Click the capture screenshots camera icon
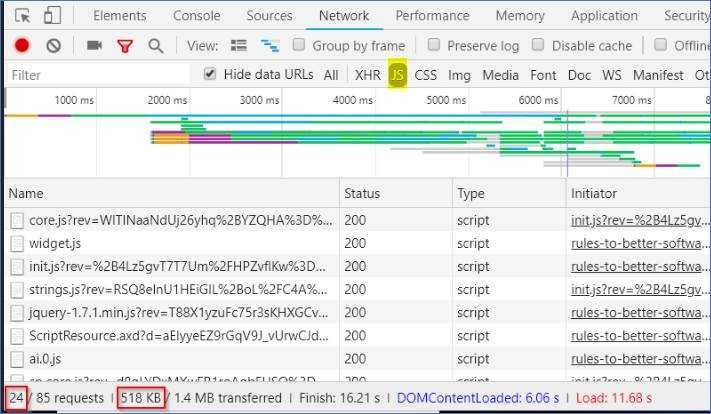The width and height of the screenshot is (711, 414). coord(95,46)
